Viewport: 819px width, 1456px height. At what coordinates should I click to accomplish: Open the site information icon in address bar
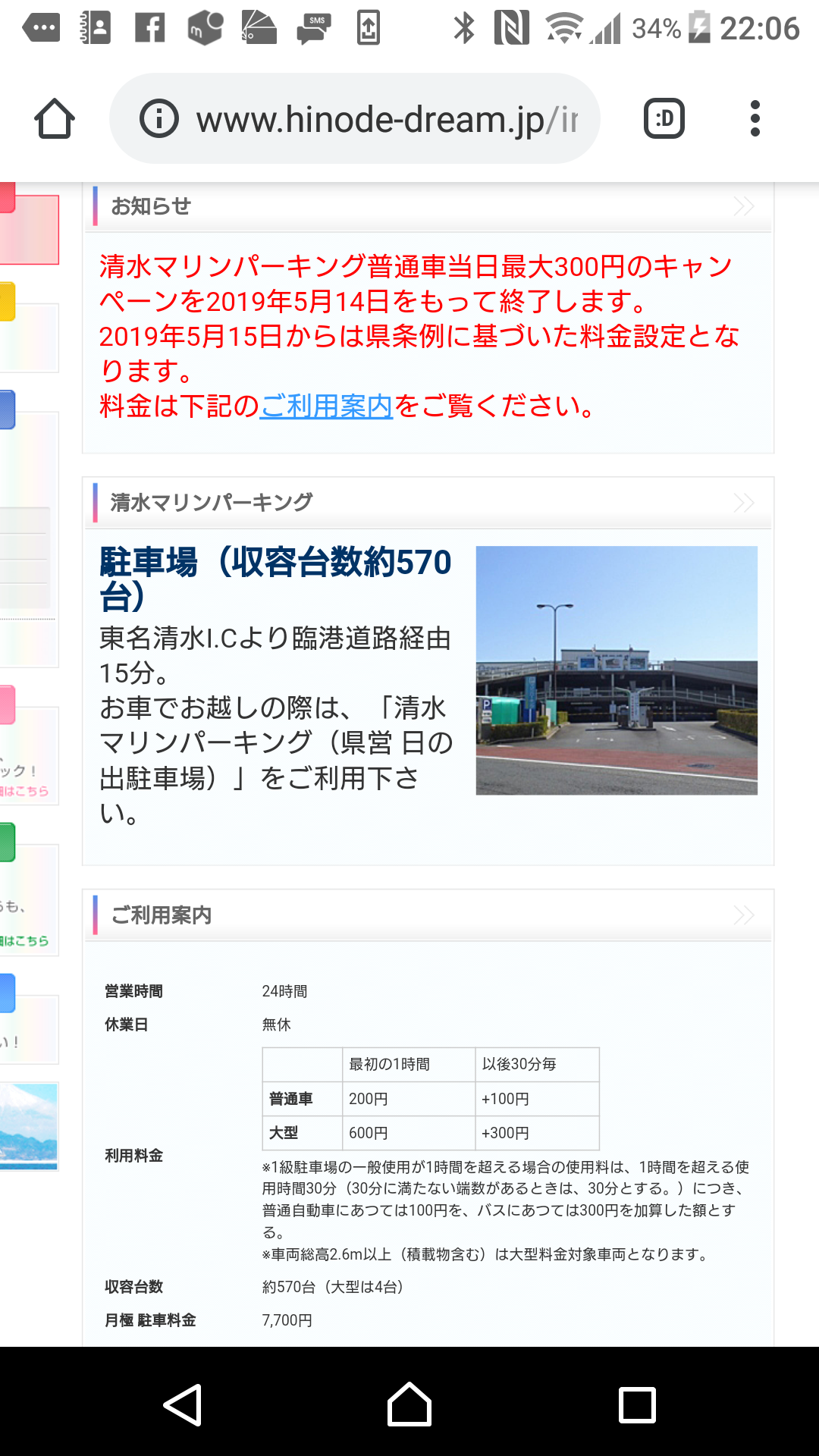click(159, 119)
